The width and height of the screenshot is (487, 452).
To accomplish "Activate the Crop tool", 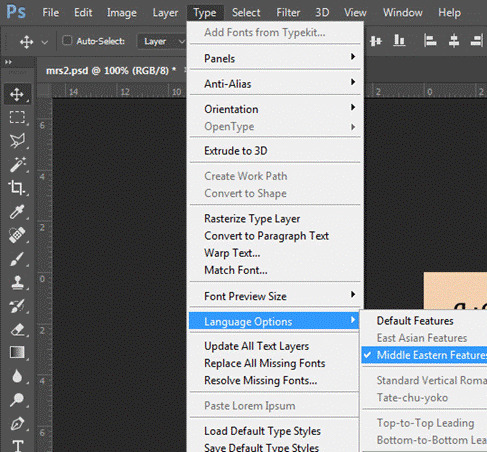I will coord(17,188).
